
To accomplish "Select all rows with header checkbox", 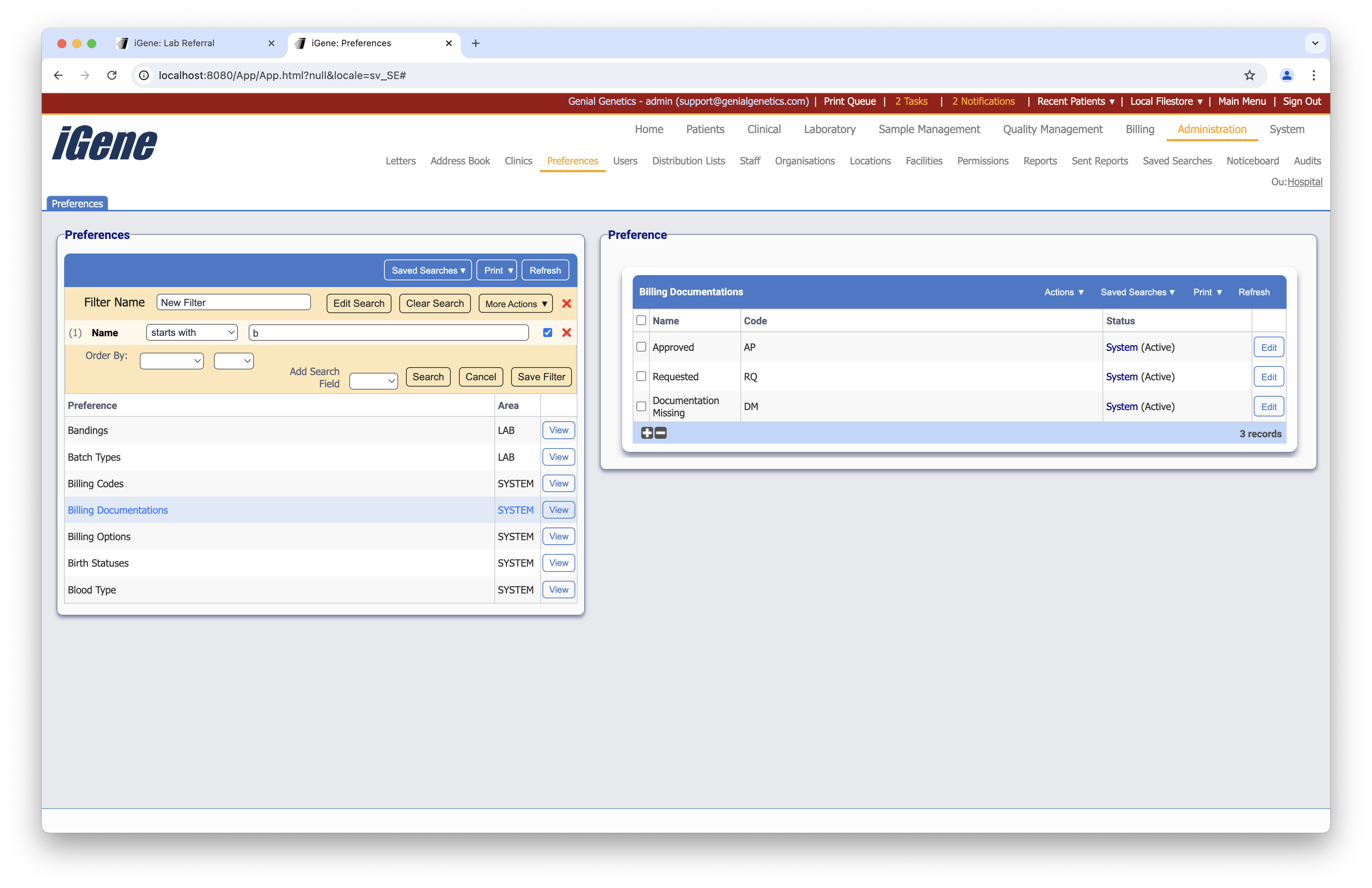I will [641, 320].
